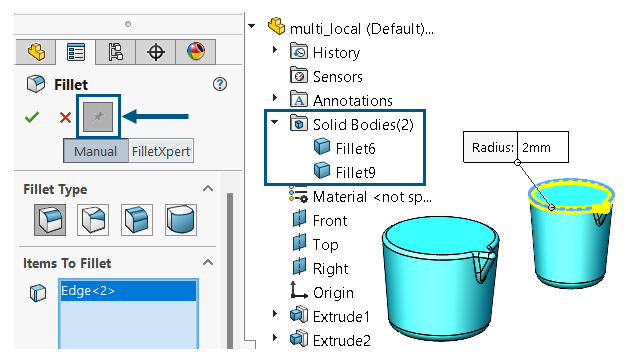The height and width of the screenshot is (360, 640).
Task: Click the green checkmark to accept fillet
Action: [x=32, y=118]
